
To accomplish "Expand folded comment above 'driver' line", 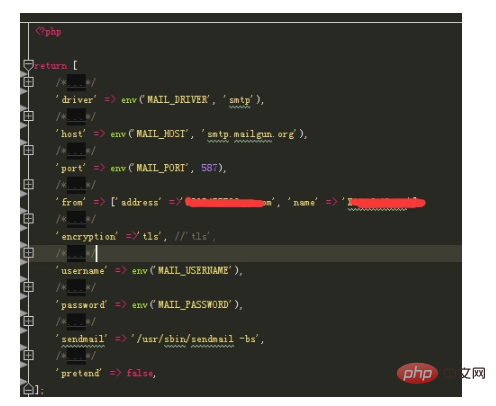I will pyautogui.click(x=28, y=82).
